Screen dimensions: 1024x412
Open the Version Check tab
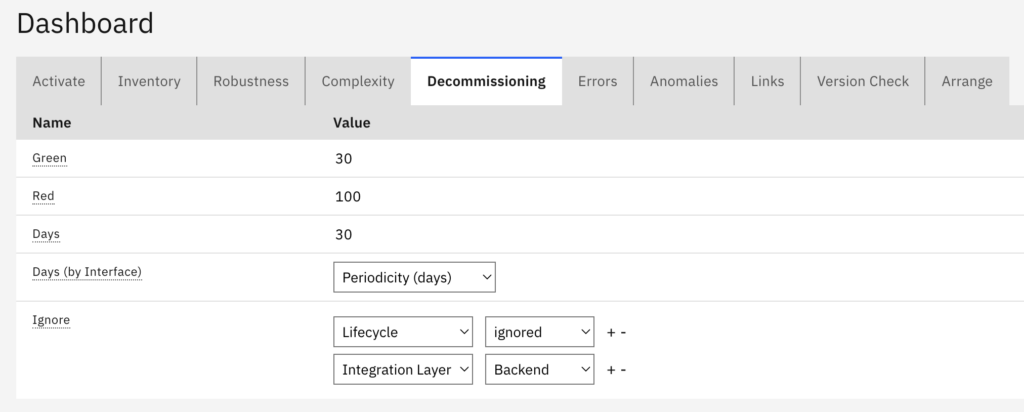862,82
